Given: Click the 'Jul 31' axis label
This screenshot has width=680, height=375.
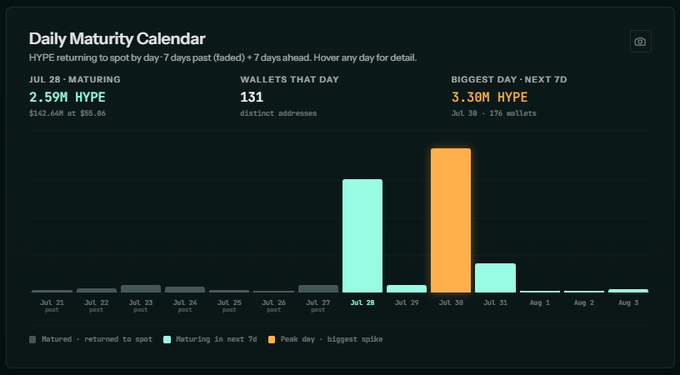Looking at the screenshot, I should 495,303.
